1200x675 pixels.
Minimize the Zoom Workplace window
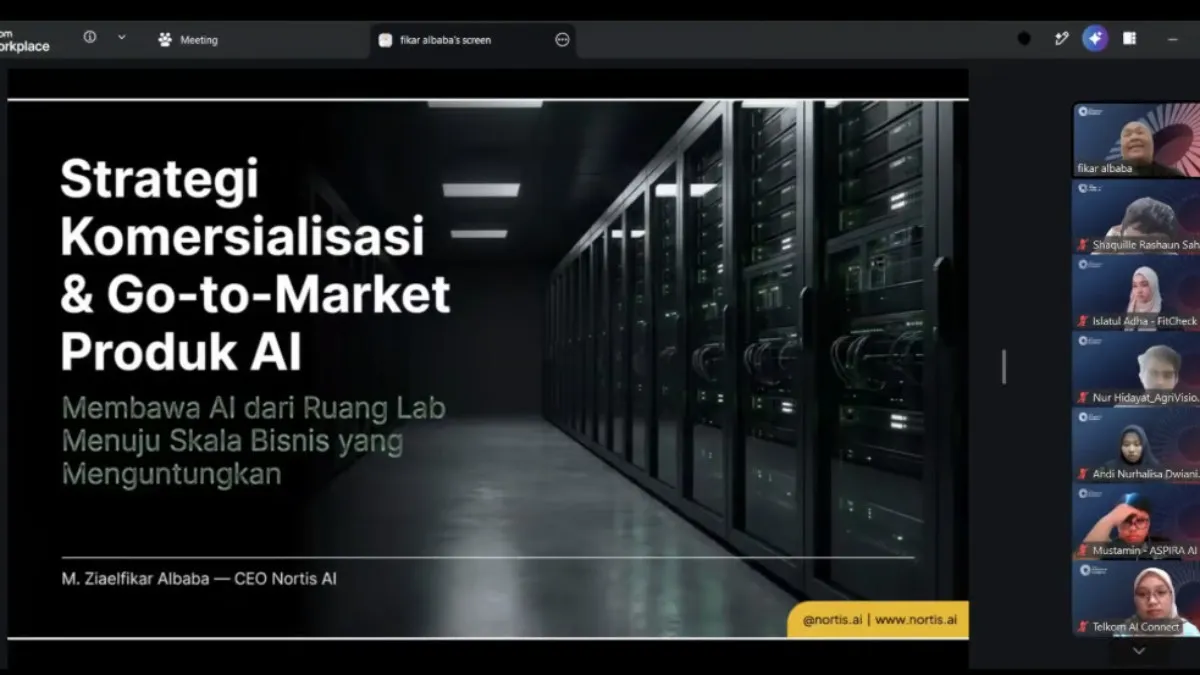pos(1173,39)
